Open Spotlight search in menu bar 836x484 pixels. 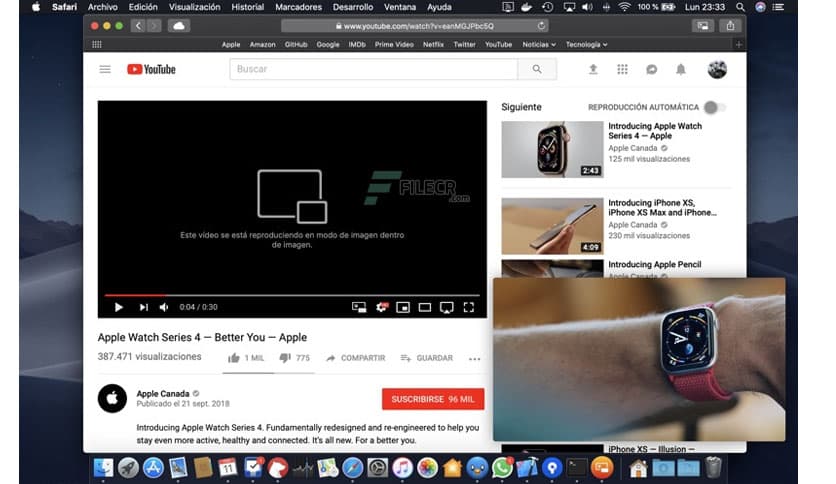coord(741,7)
